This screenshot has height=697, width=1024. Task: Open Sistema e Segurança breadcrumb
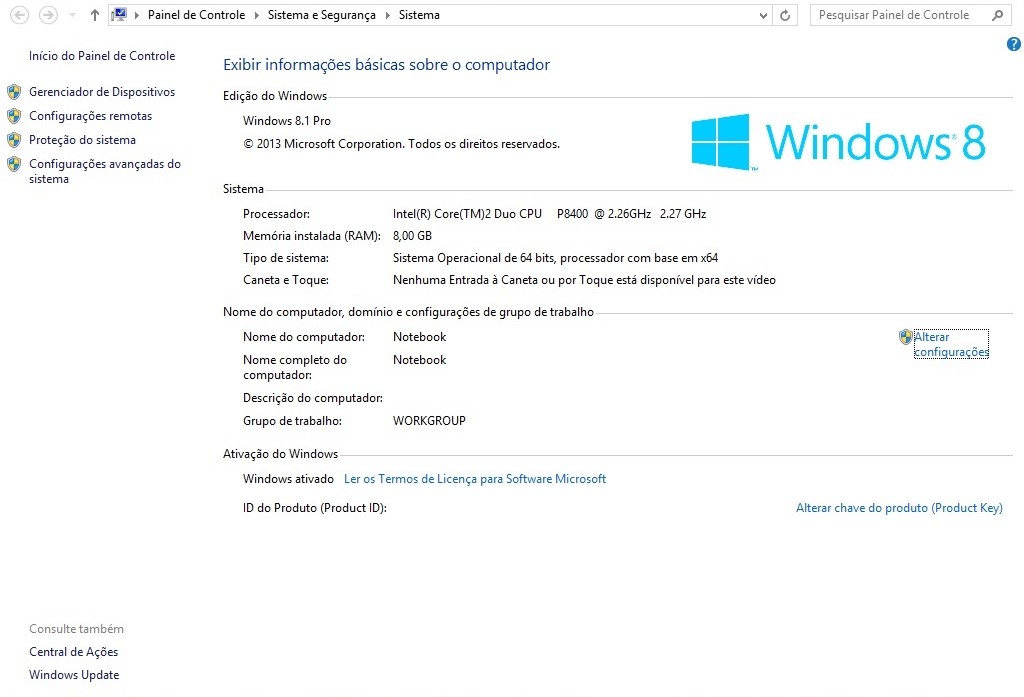pos(321,14)
